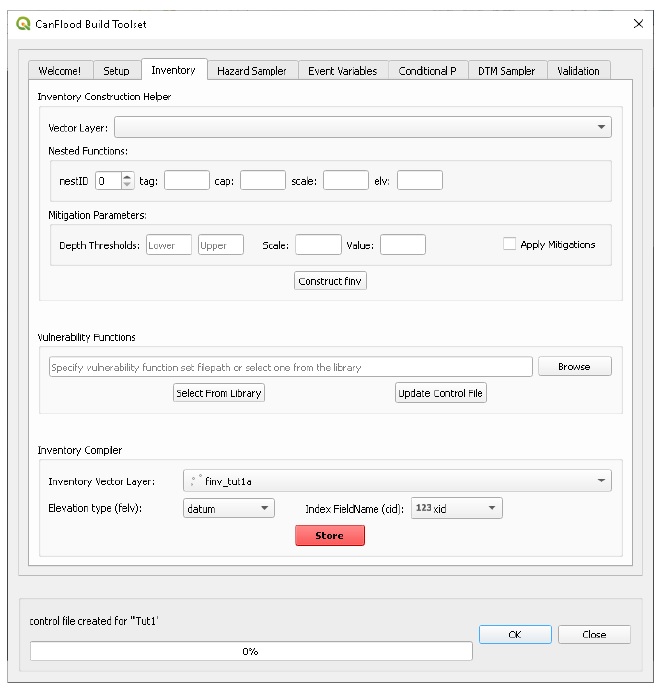Browse for a vulnerability function file
This screenshot has width=662, height=697.
coord(575,366)
